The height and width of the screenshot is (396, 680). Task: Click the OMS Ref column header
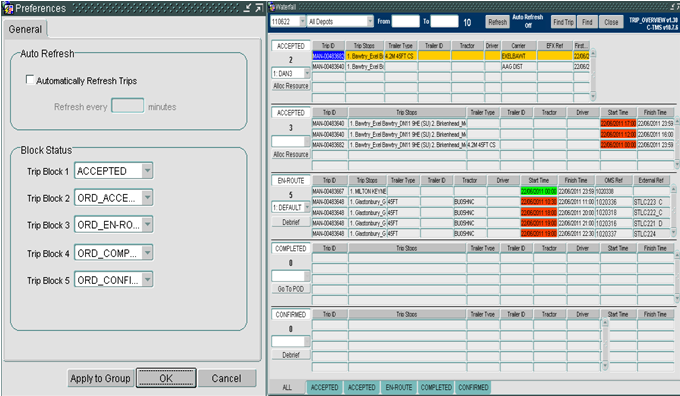coord(614,180)
